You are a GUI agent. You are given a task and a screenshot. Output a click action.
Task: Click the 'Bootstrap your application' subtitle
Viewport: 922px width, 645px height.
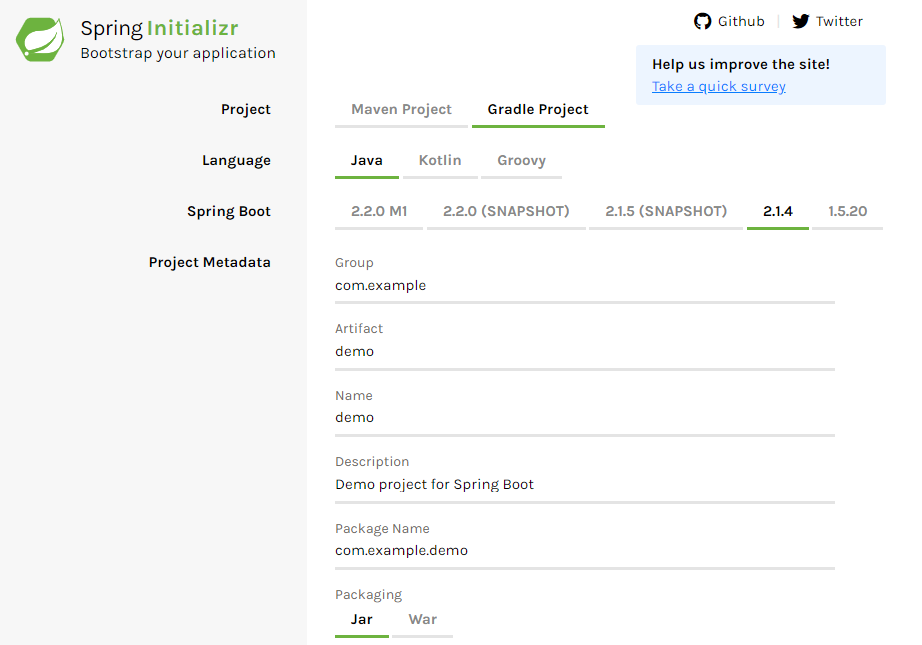[x=178, y=54]
